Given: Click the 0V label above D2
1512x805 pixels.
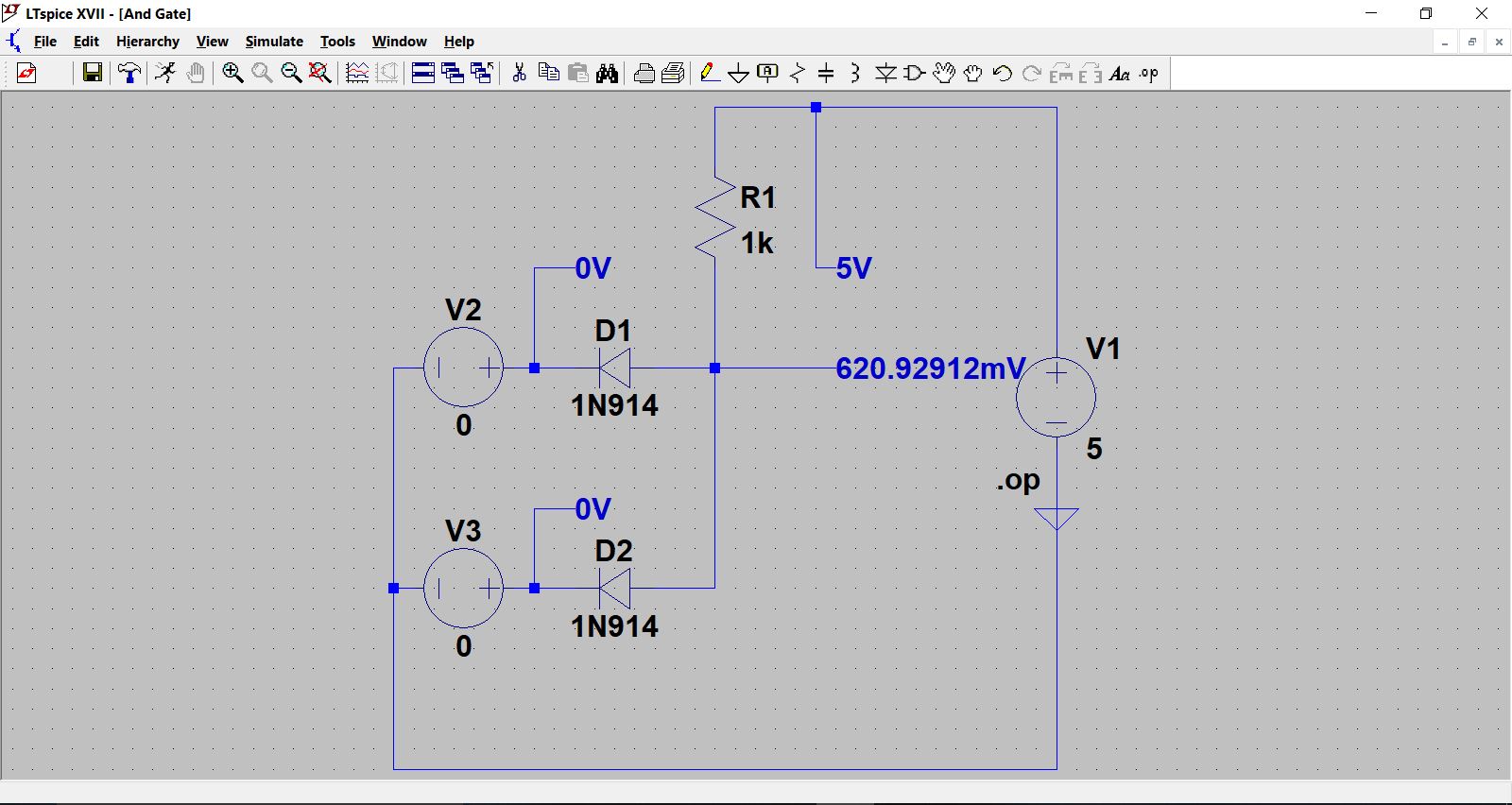Looking at the screenshot, I should [x=593, y=510].
